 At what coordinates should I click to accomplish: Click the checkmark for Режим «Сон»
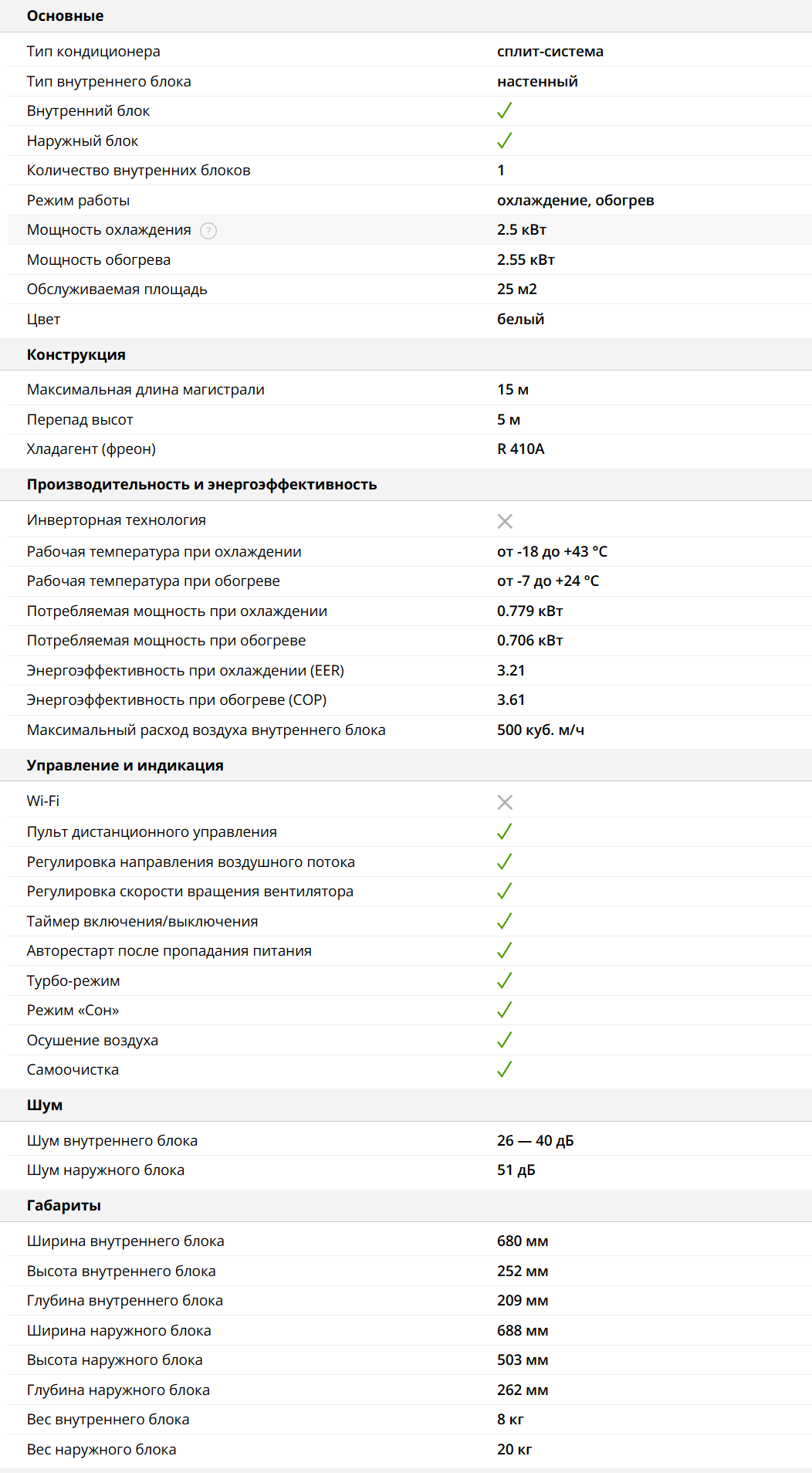coord(505,1010)
